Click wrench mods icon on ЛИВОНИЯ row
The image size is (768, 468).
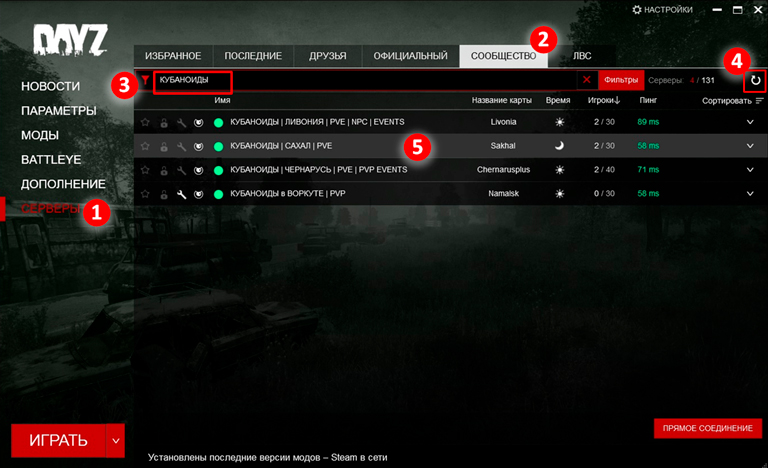(x=181, y=123)
